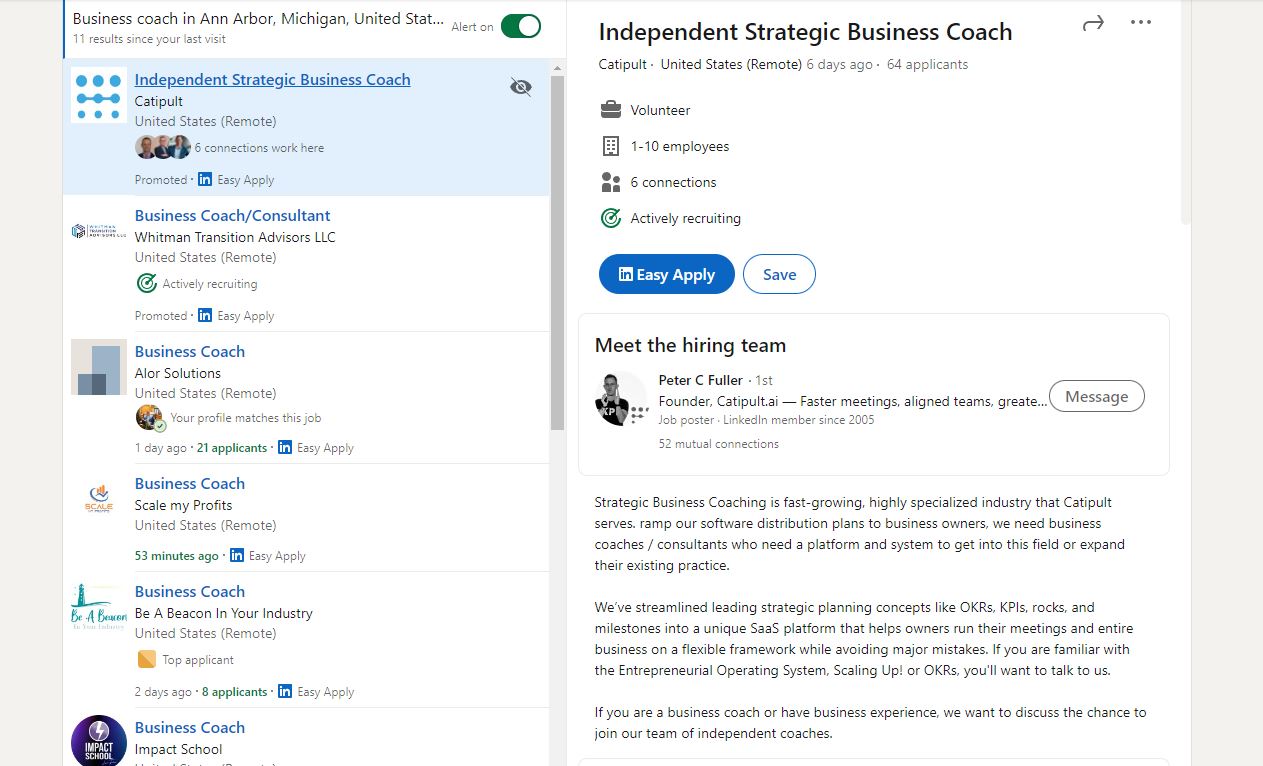The width and height of the screenshot is (1263, 766).
Task: Click the connections people icon
Action: click(x=611, y=182)
